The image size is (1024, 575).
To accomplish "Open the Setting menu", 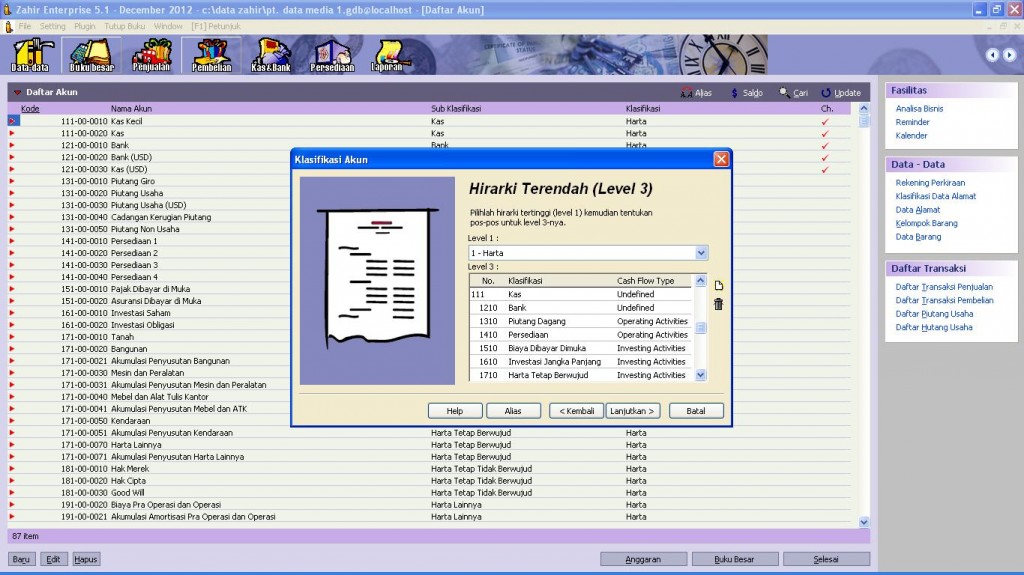I will click(52, 25).
